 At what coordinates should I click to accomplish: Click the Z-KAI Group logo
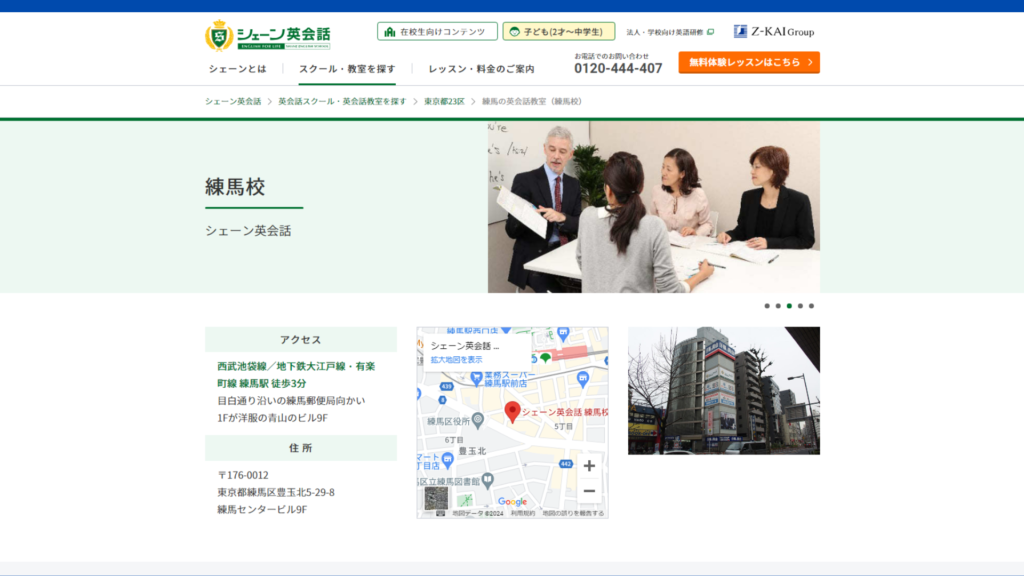point(774,31)
